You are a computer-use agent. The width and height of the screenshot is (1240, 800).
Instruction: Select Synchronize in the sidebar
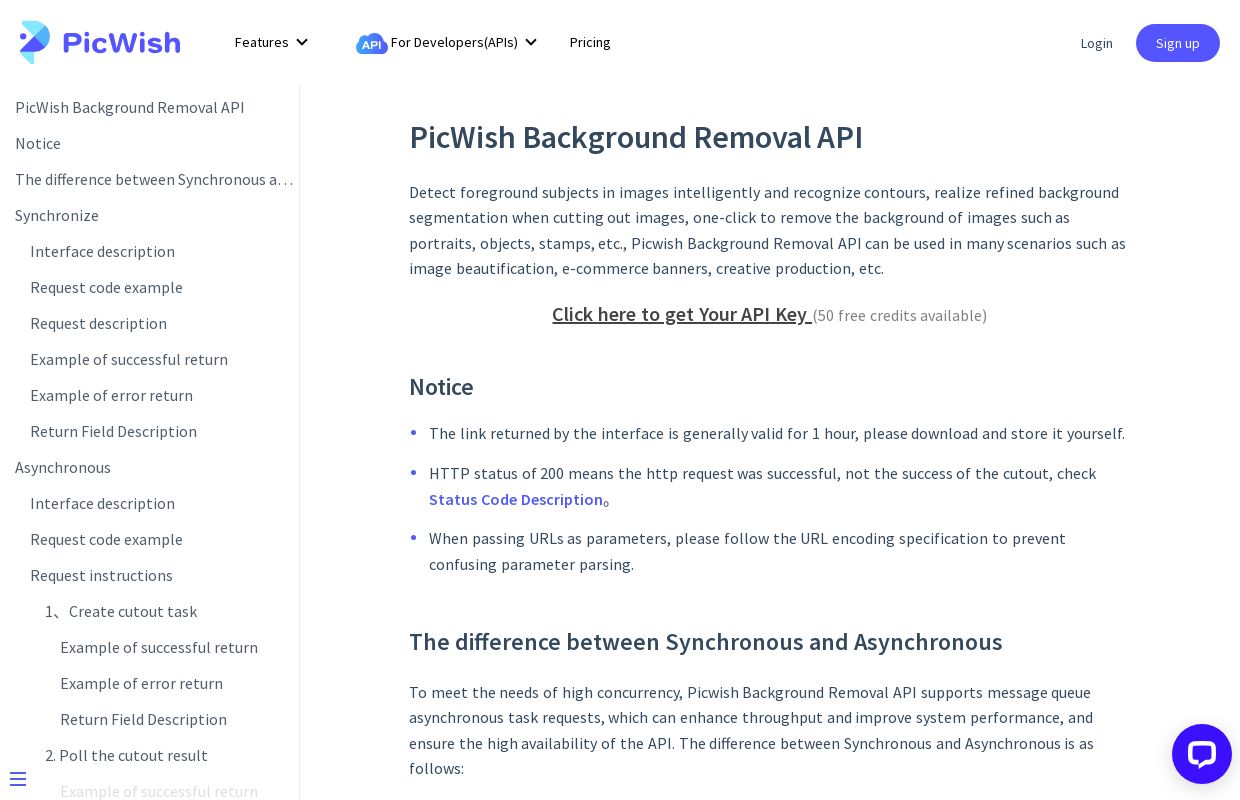point(57,215)
